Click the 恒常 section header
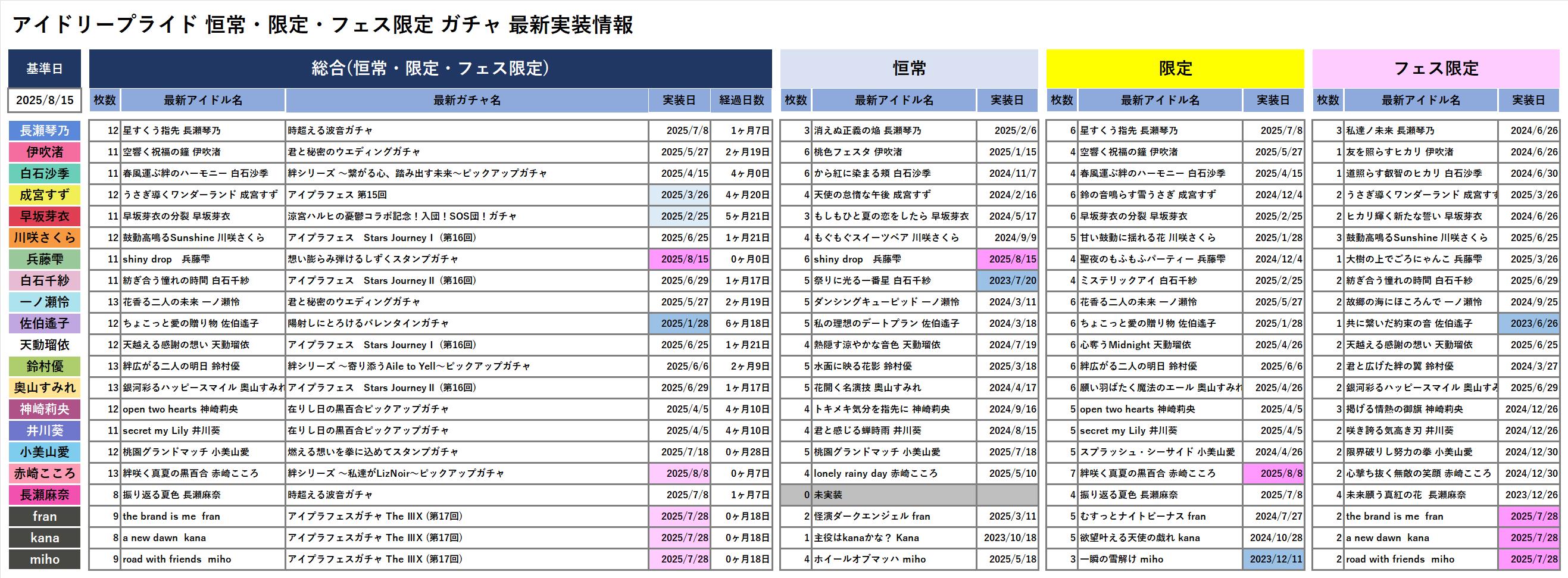Image resolution: width=1568 pixels, height=578 pixels. tap(909, 68)
